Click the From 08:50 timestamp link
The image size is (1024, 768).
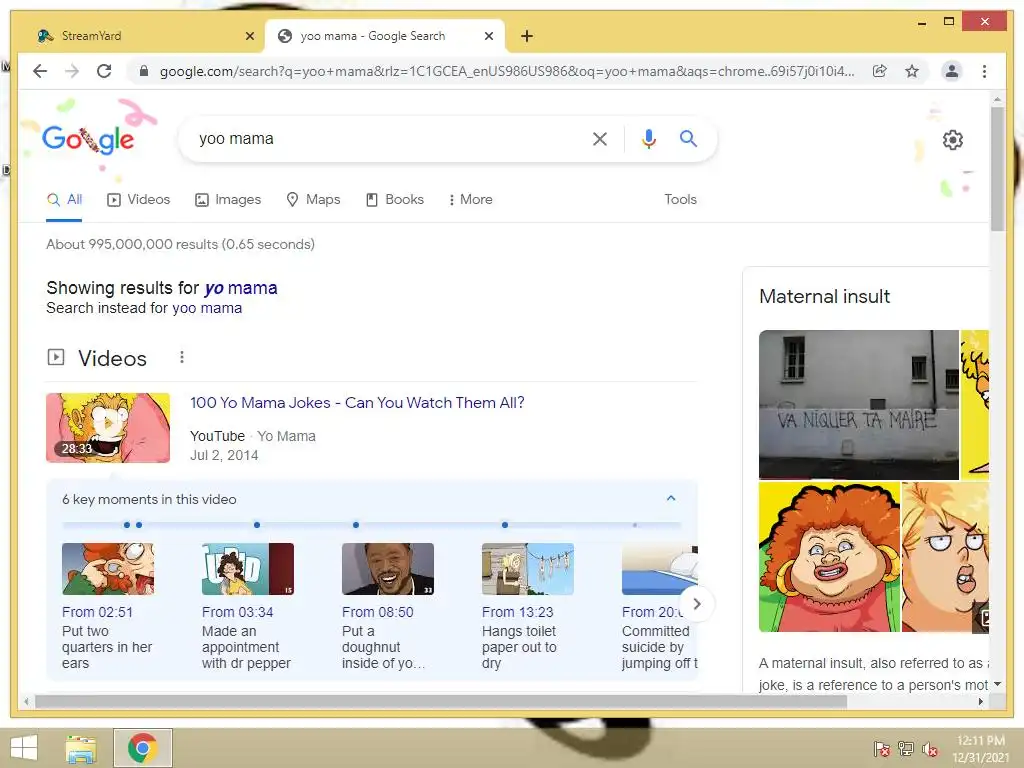pyautogui.click(x=377, y=613)
